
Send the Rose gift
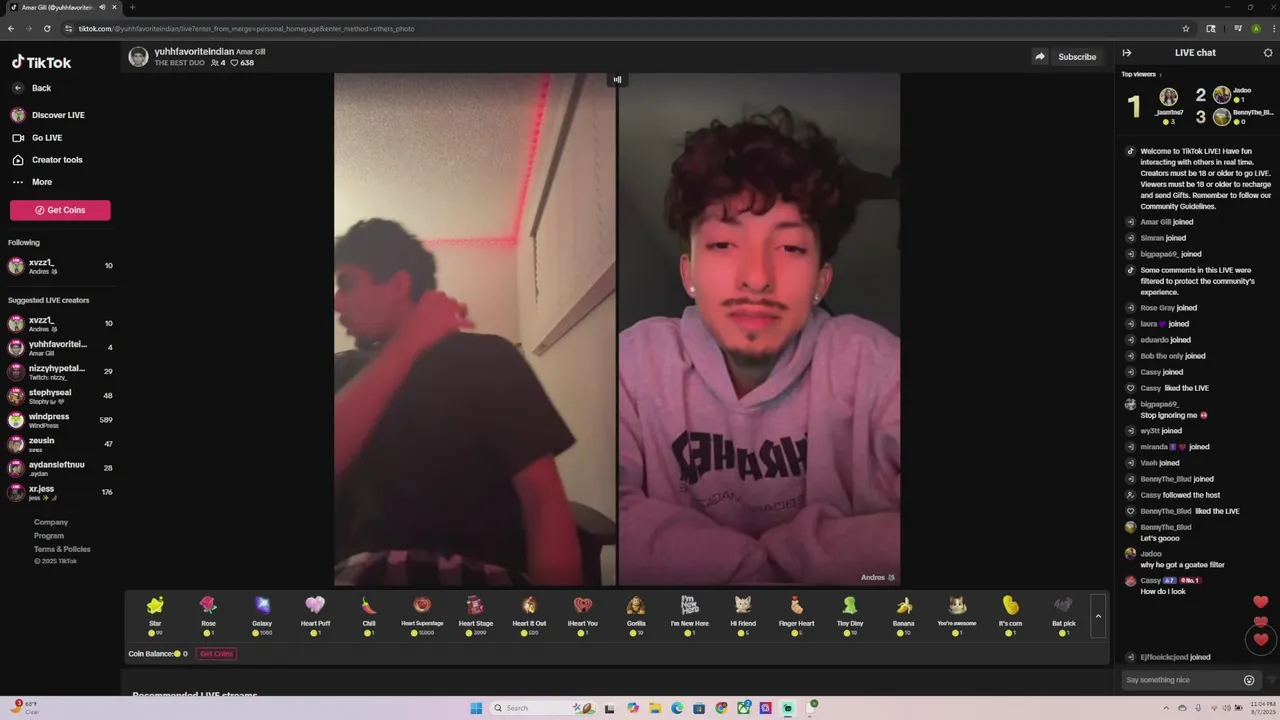(x=208, y=614)
